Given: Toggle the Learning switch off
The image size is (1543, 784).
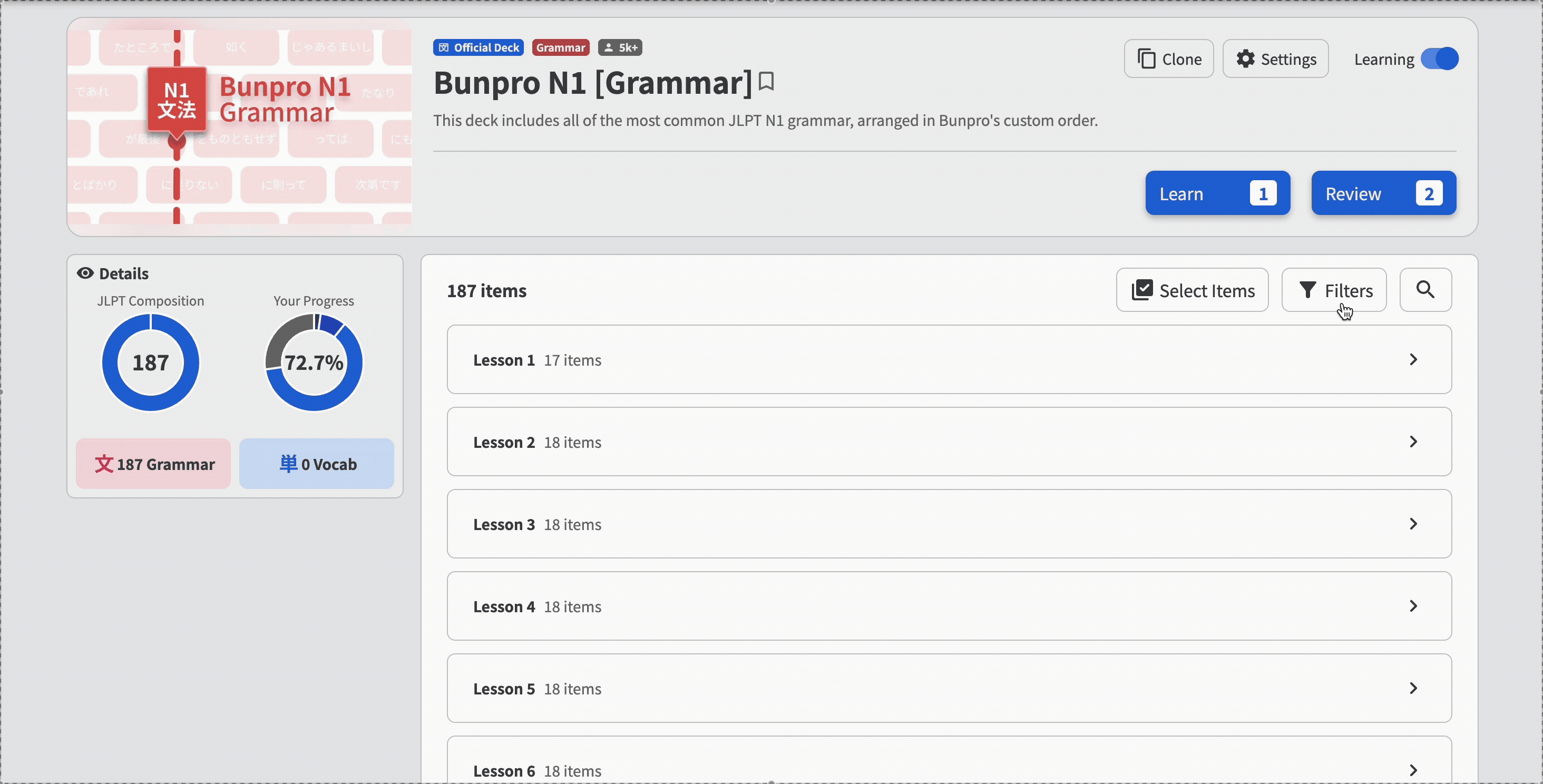Looking at the screenshot, I should coord(1439,58).
